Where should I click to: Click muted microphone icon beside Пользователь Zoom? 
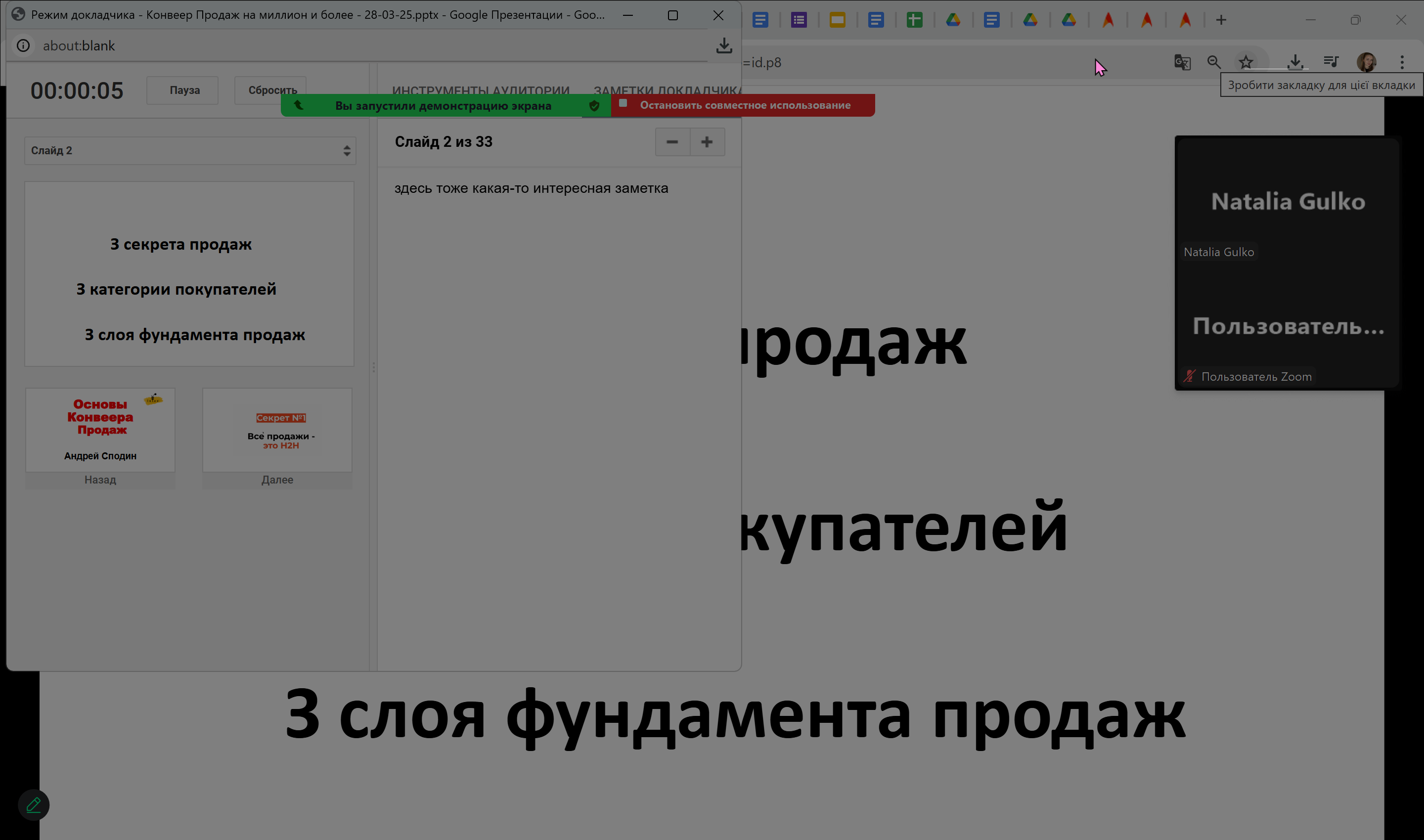[1189, 376]
